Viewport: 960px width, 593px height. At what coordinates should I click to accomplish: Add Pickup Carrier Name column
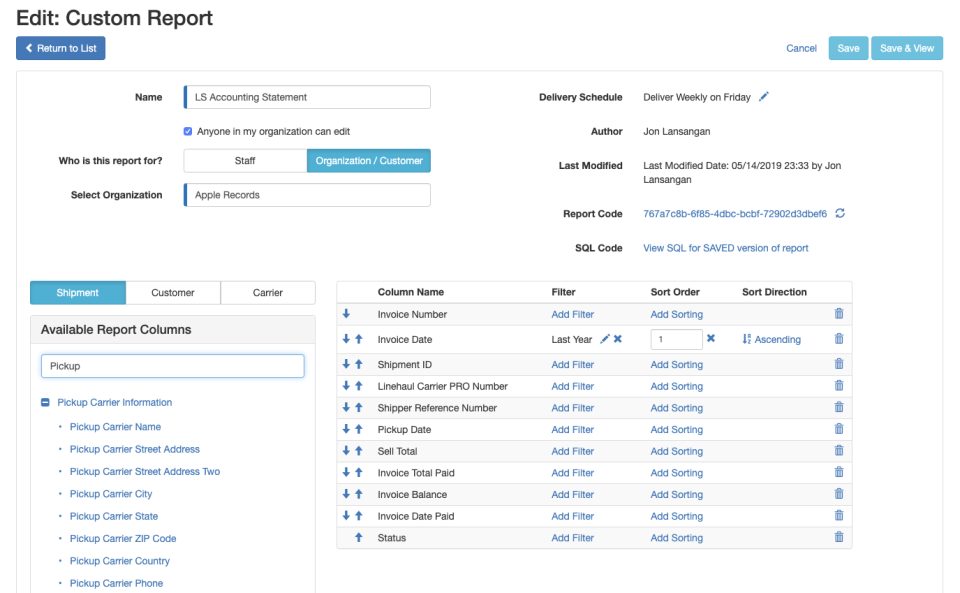point(115,427)
